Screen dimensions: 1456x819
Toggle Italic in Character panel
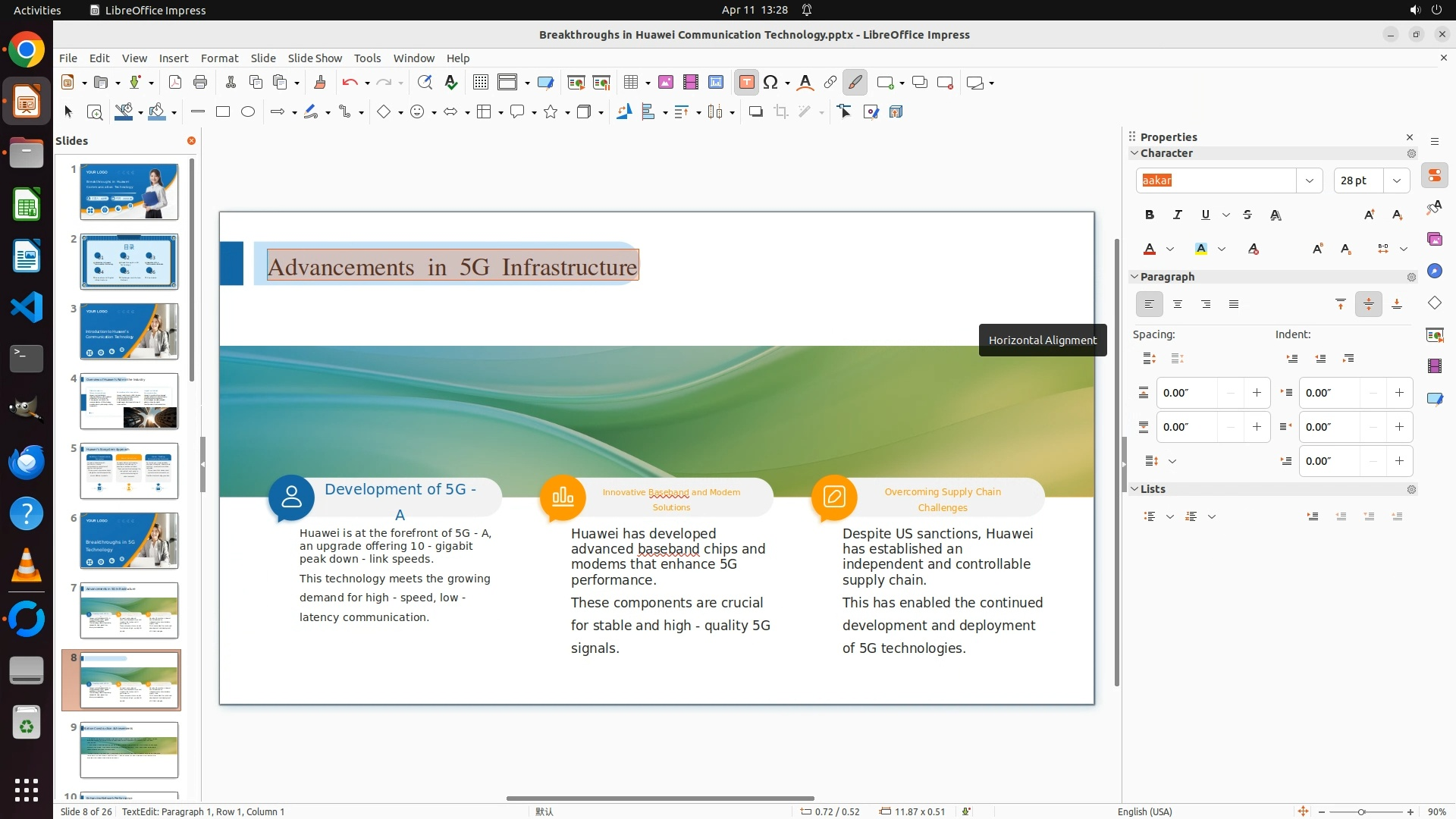1178,215
